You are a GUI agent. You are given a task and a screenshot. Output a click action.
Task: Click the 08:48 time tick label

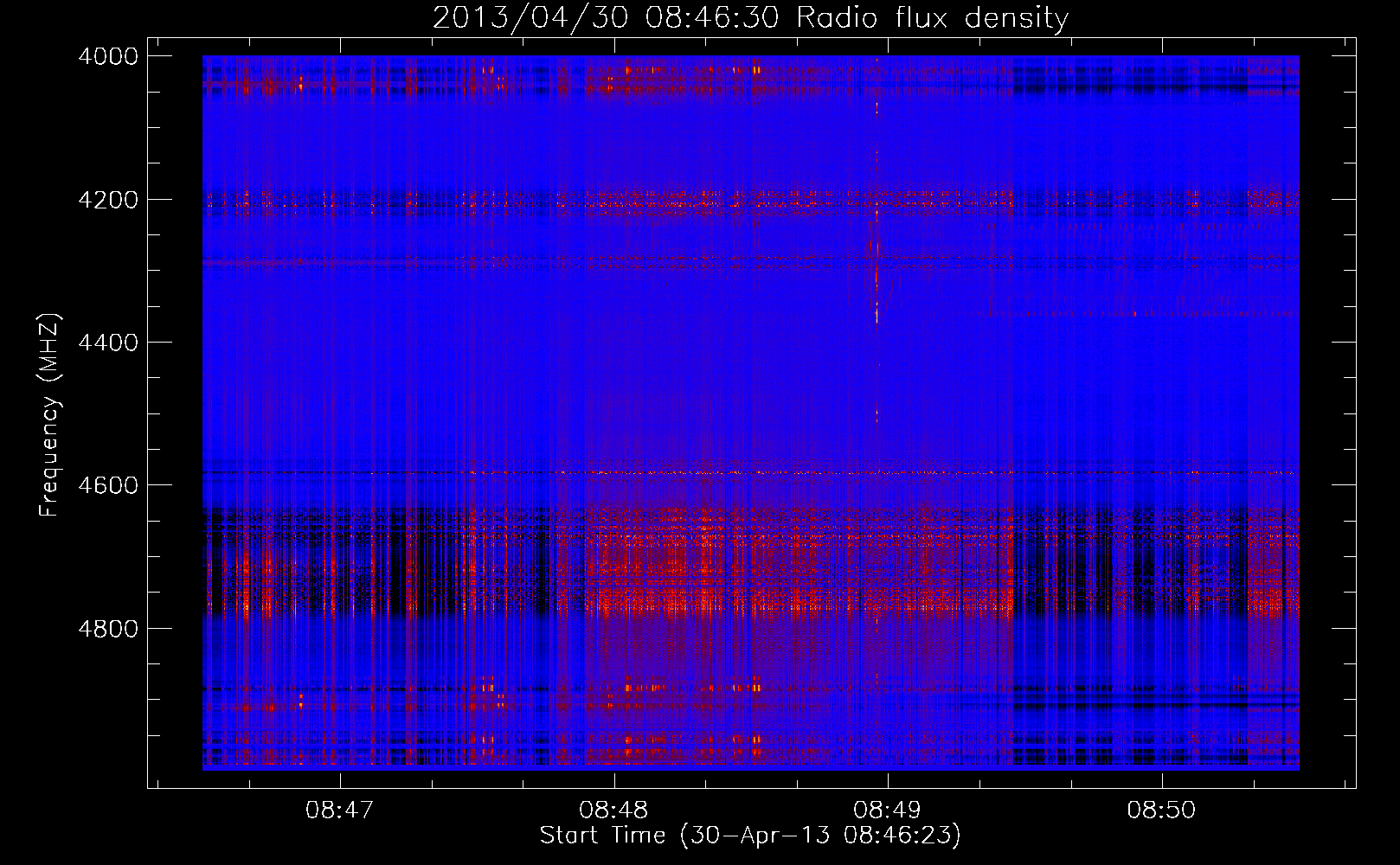click(613, 810)
